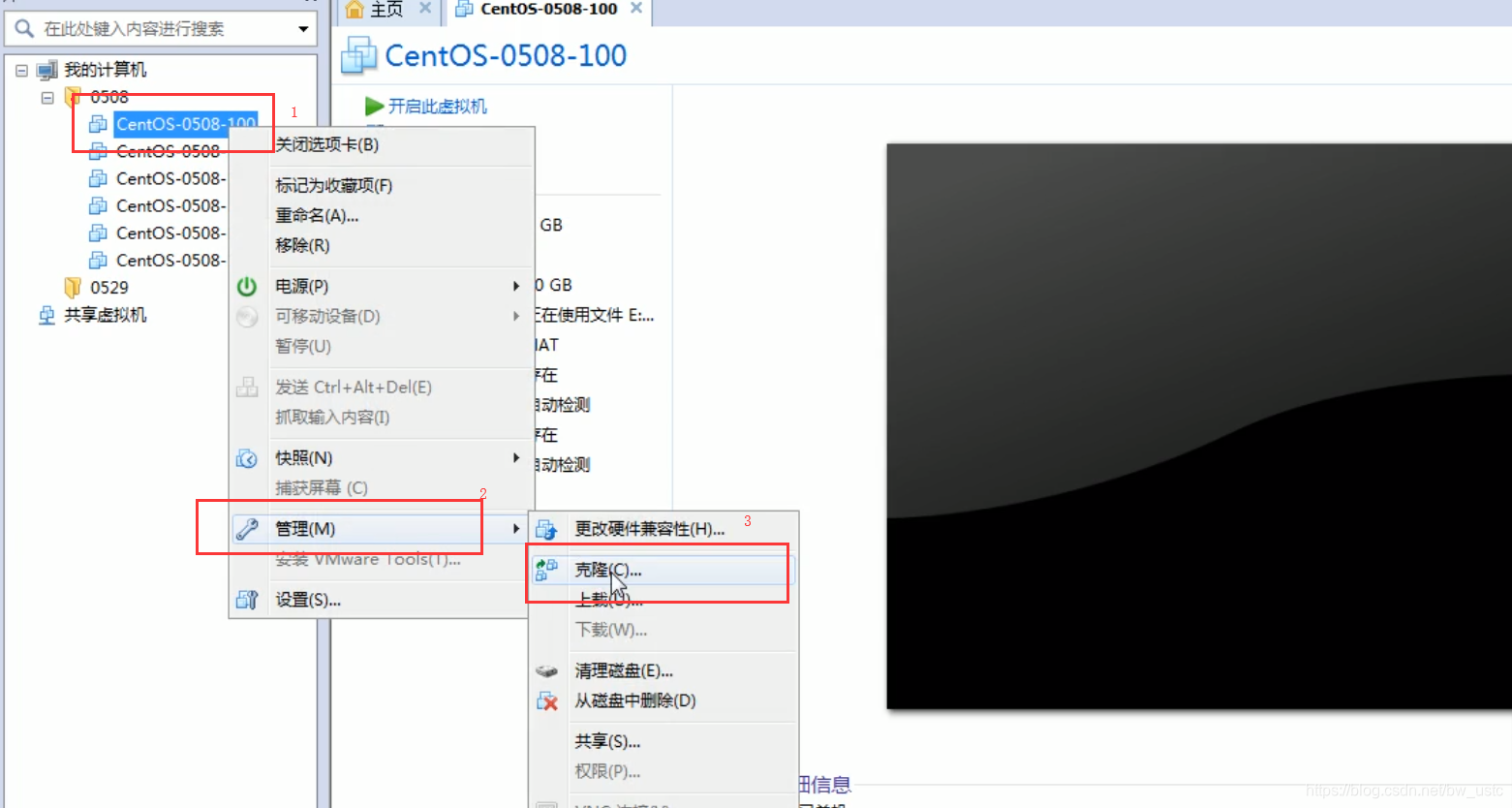Click the black VM screen preview thumbnail
This screenshot has width=1512, height=808.
pos(1199,426)
